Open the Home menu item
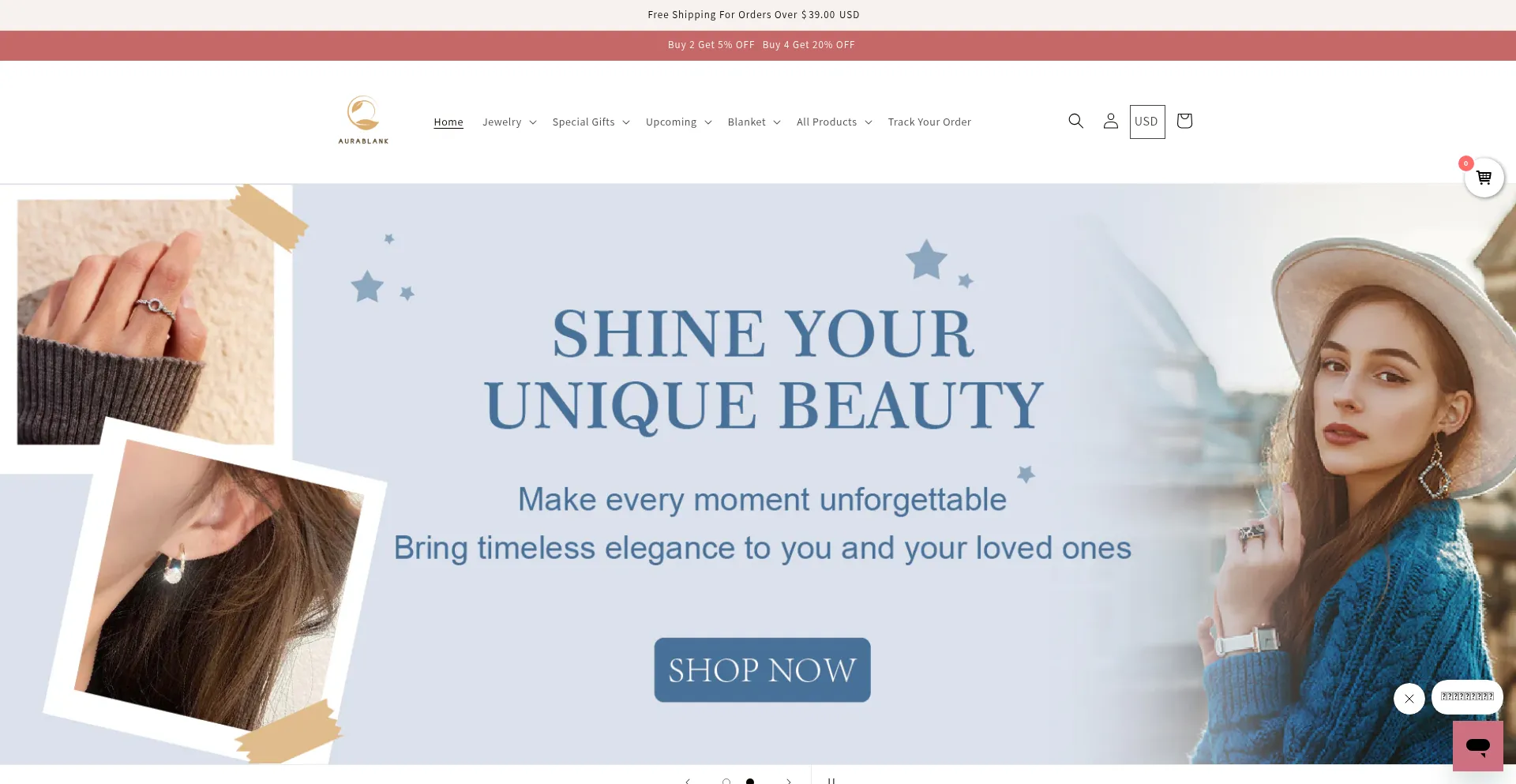Image resolution: width=1516 pixels, height=784 pixels. tap(448, 122)
